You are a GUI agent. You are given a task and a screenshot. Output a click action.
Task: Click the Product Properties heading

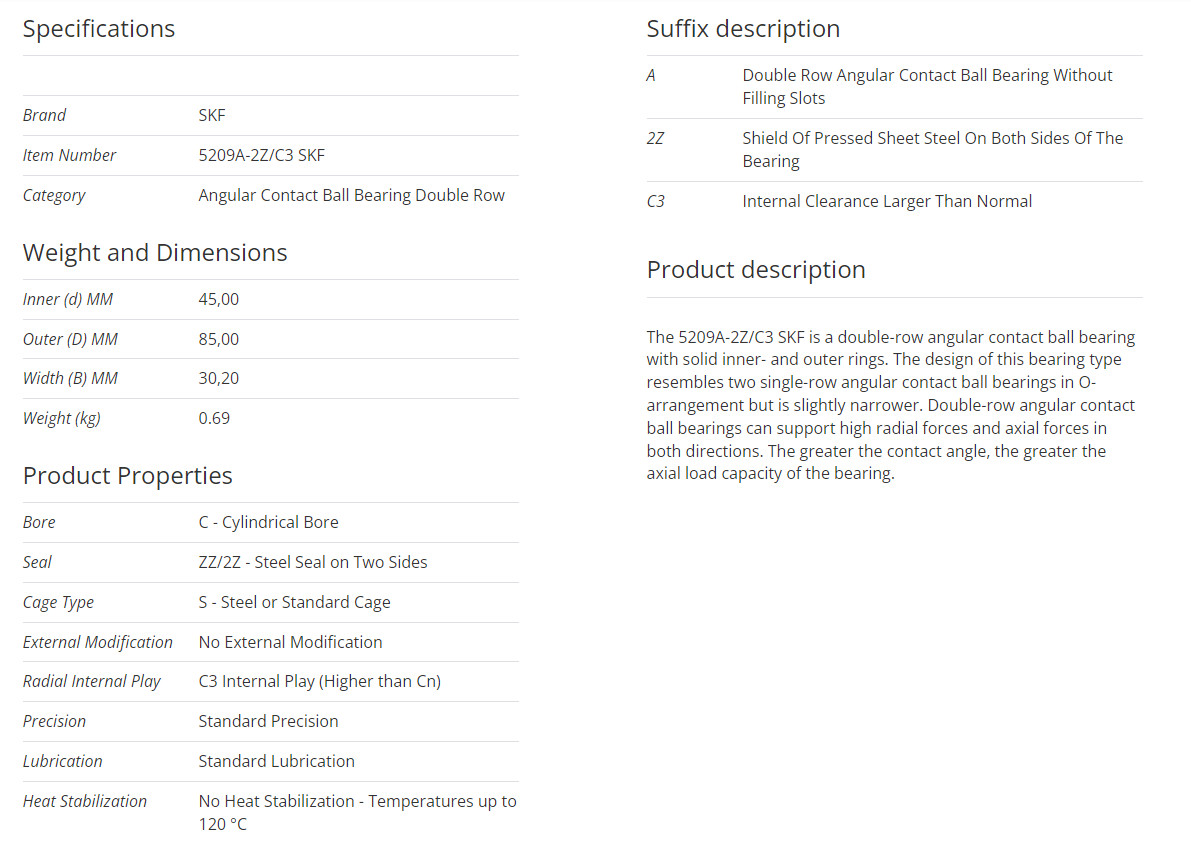(x=128, y=476)
